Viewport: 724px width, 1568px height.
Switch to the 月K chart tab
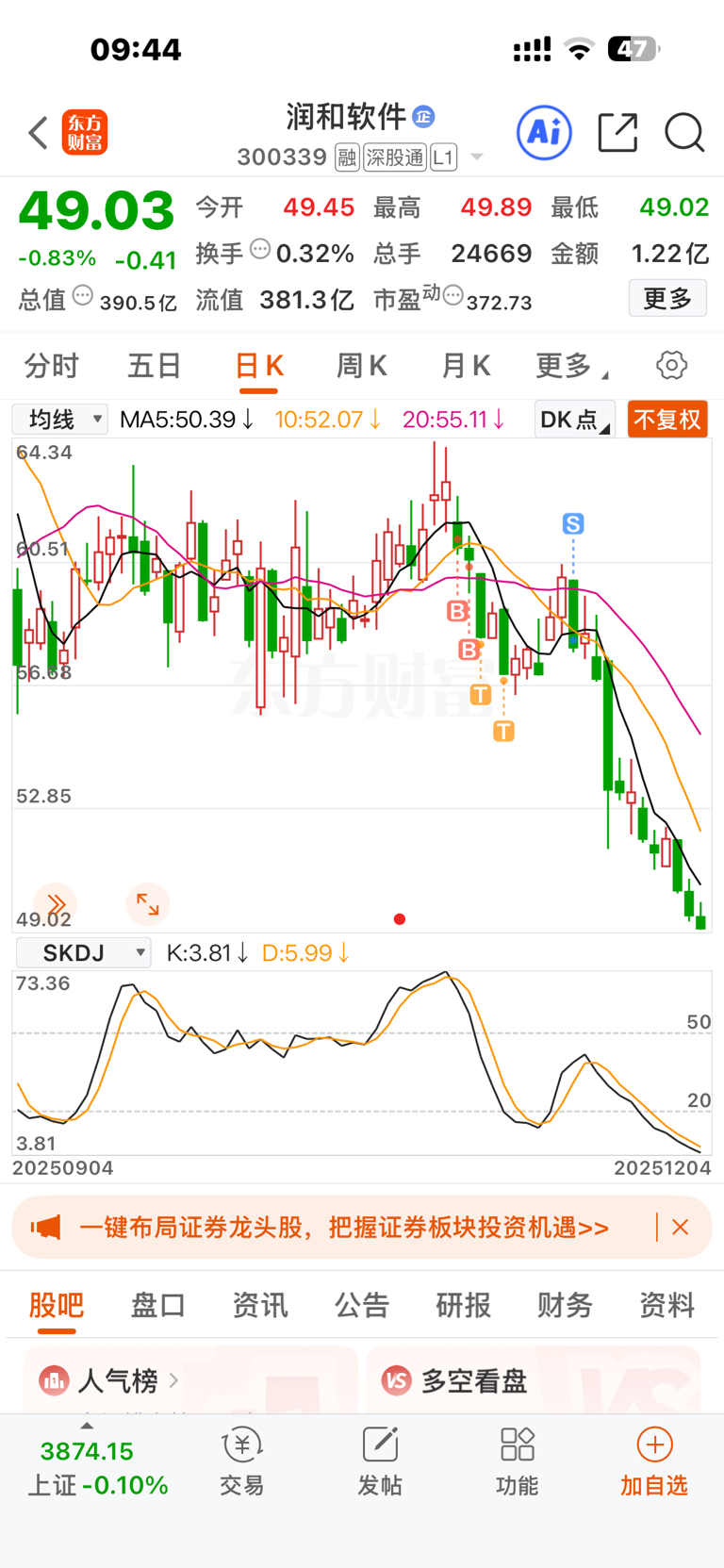click(466, 366)
